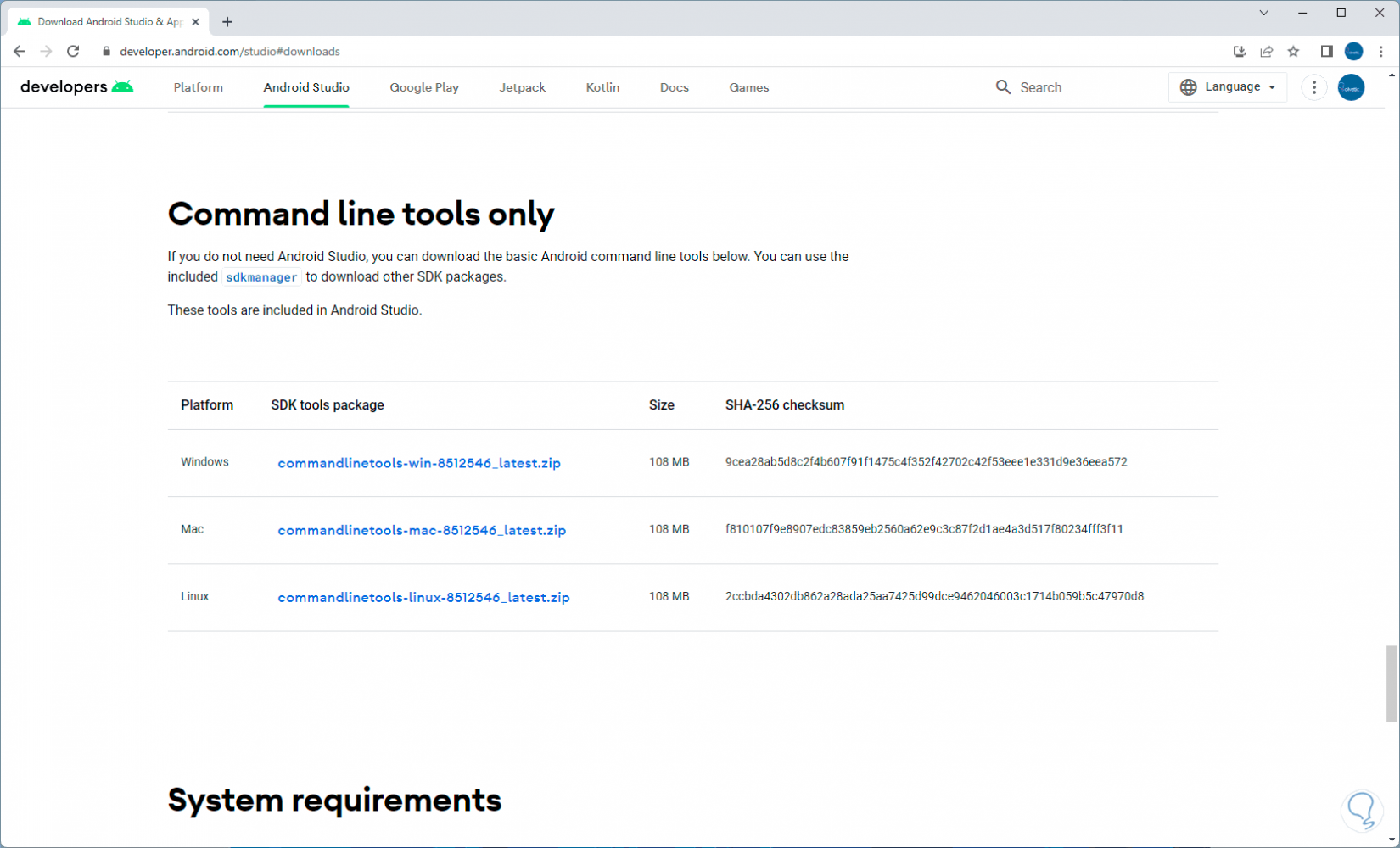The height and width of the screenshot is (848, 1400).
Task: Share this page from the address bar
Action: coord(1266,52)
